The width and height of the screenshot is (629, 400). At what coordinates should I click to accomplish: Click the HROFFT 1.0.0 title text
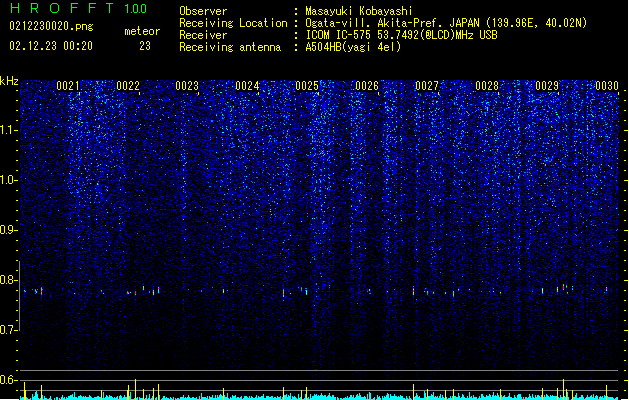78,8
